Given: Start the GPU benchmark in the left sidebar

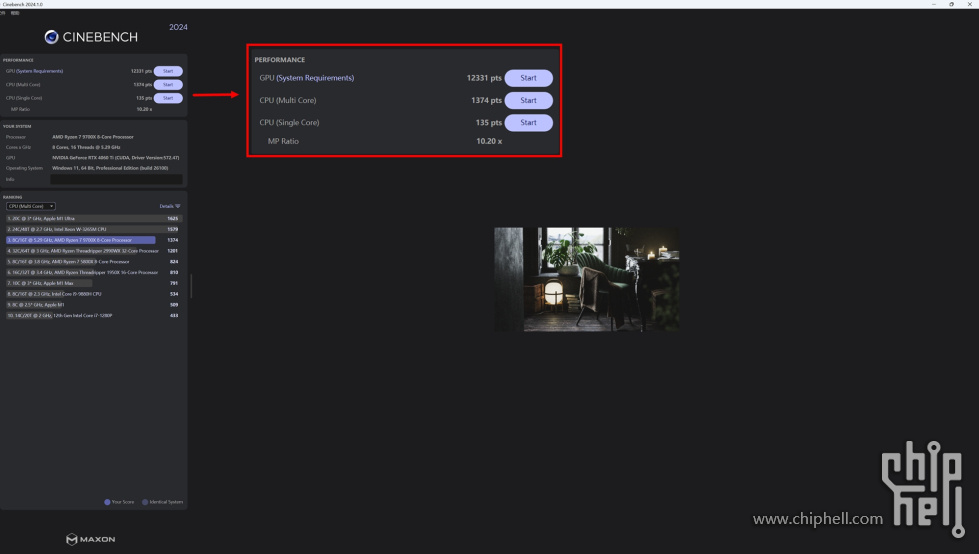Looking at the screenshot, I should coord(168,71).
